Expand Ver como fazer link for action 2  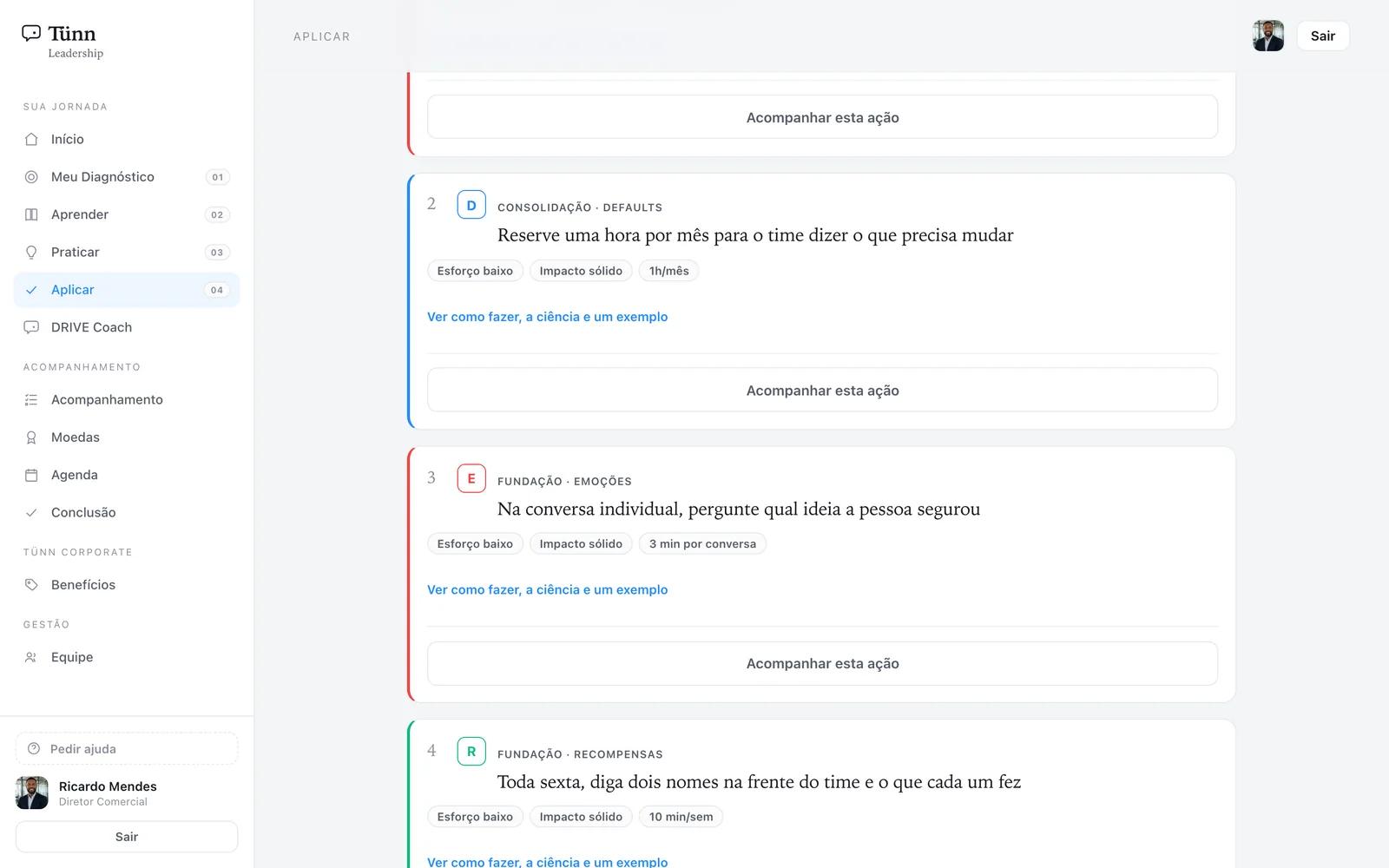point(548,317)
